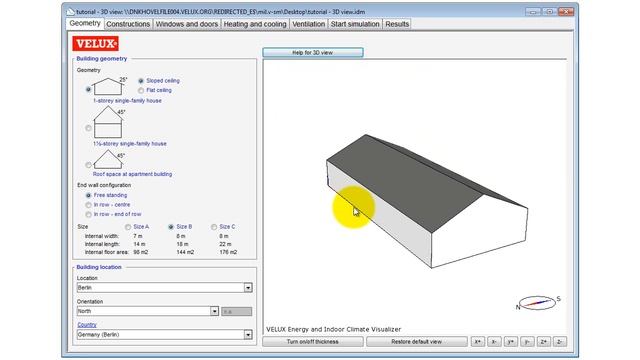Click the '144 m2' floor area value
Viewport: 640px width, 360px height.
click(x=185, y=252)
